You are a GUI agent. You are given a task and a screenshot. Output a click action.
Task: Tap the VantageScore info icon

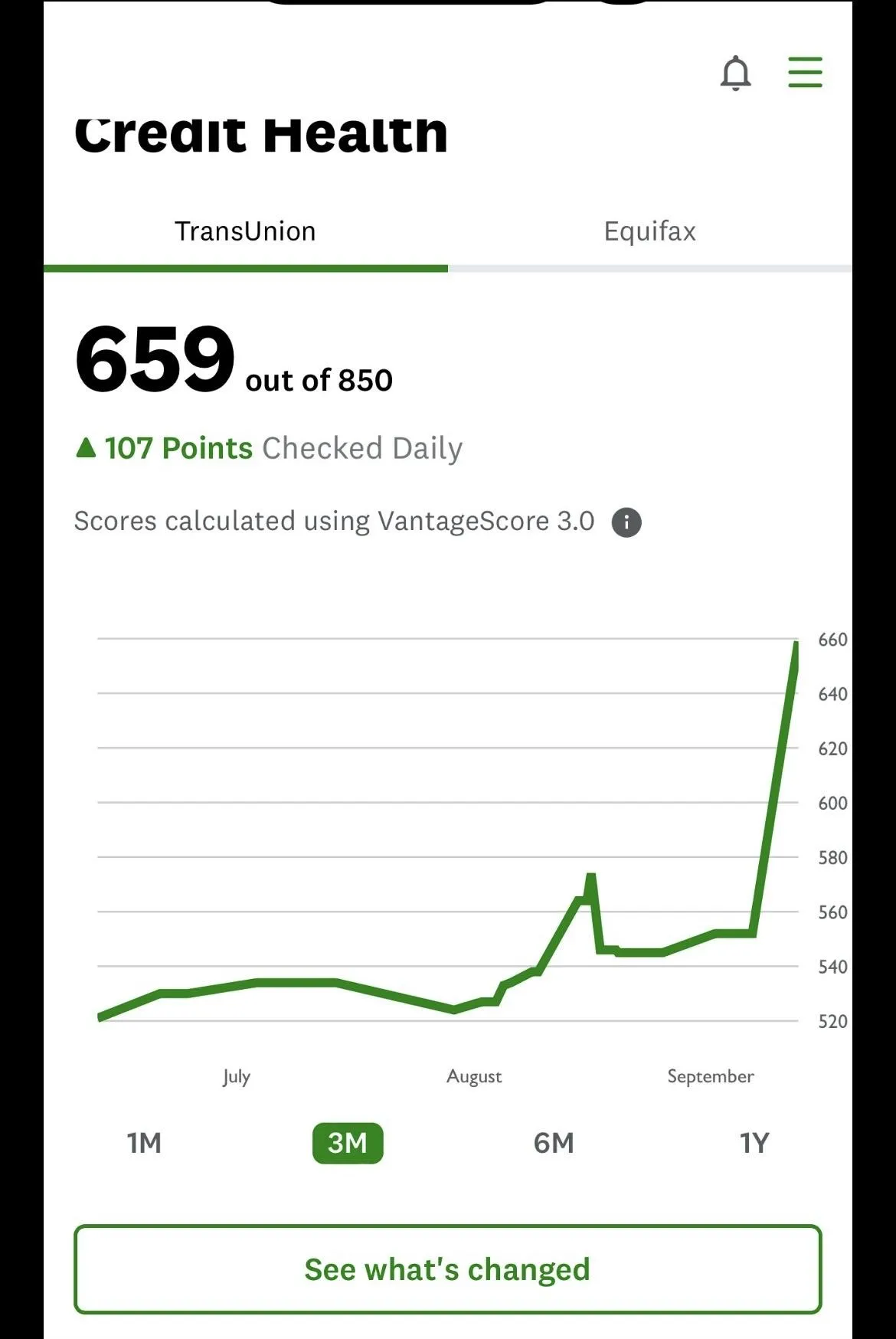coord(626,522)
